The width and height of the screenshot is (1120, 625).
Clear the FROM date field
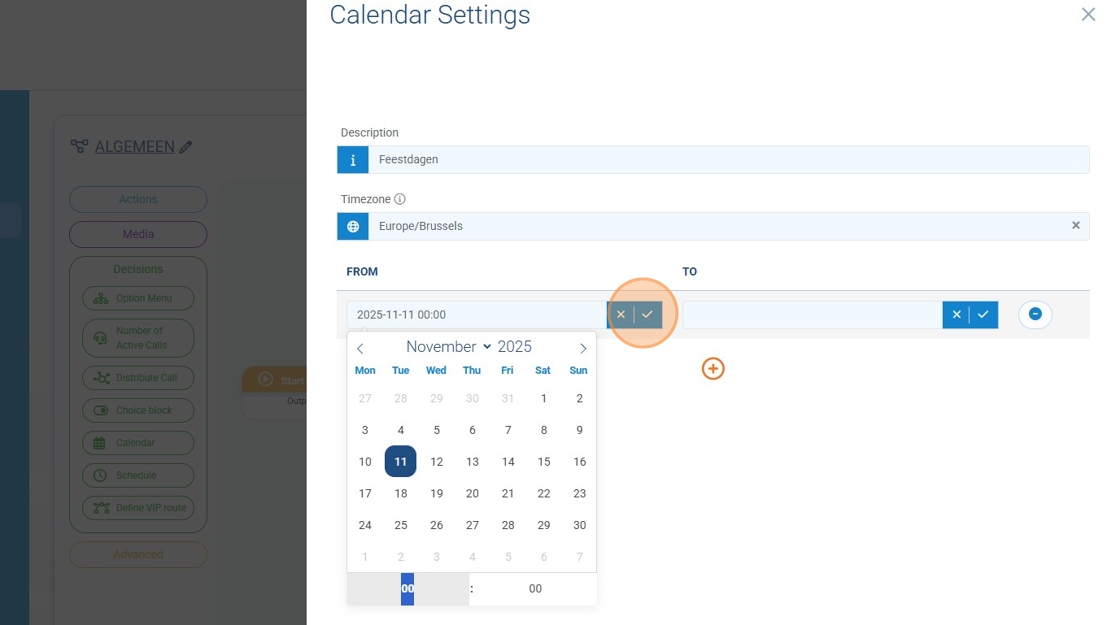pyautogui.click(x=621, y=314)
